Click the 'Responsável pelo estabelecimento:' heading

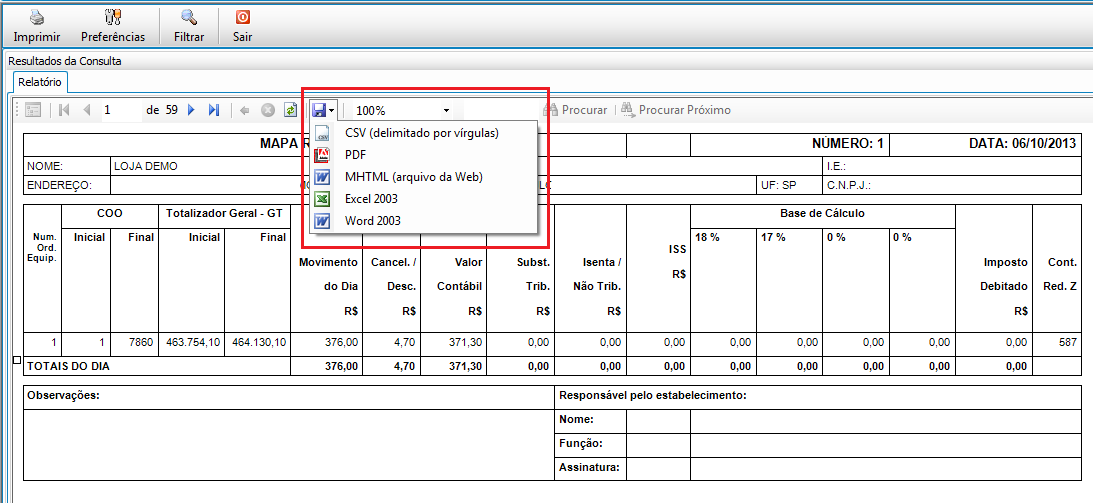[x=653, y=396]
